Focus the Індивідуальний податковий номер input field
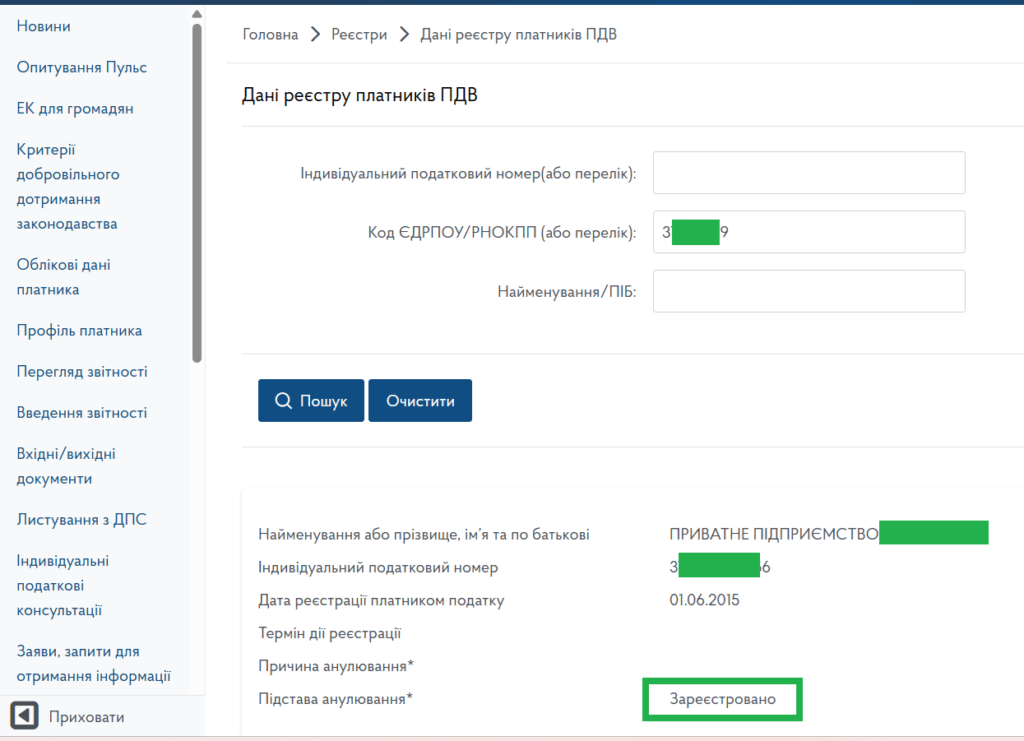 [x=808, y=173]
